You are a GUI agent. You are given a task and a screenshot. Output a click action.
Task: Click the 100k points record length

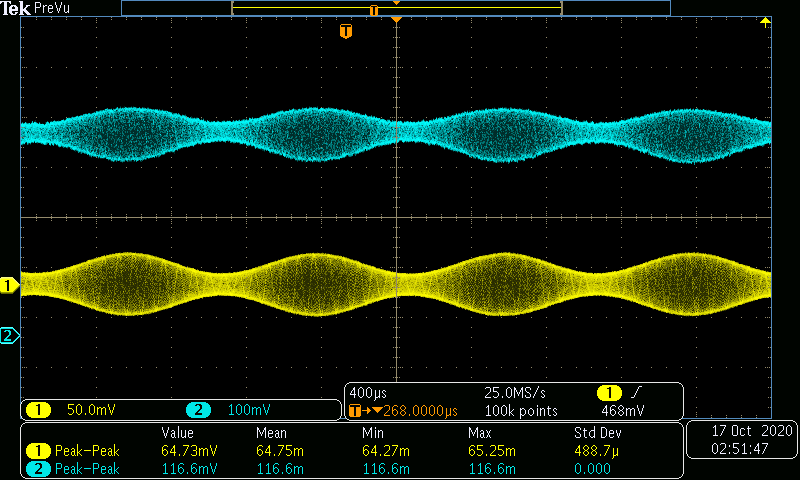pos(521,411)
